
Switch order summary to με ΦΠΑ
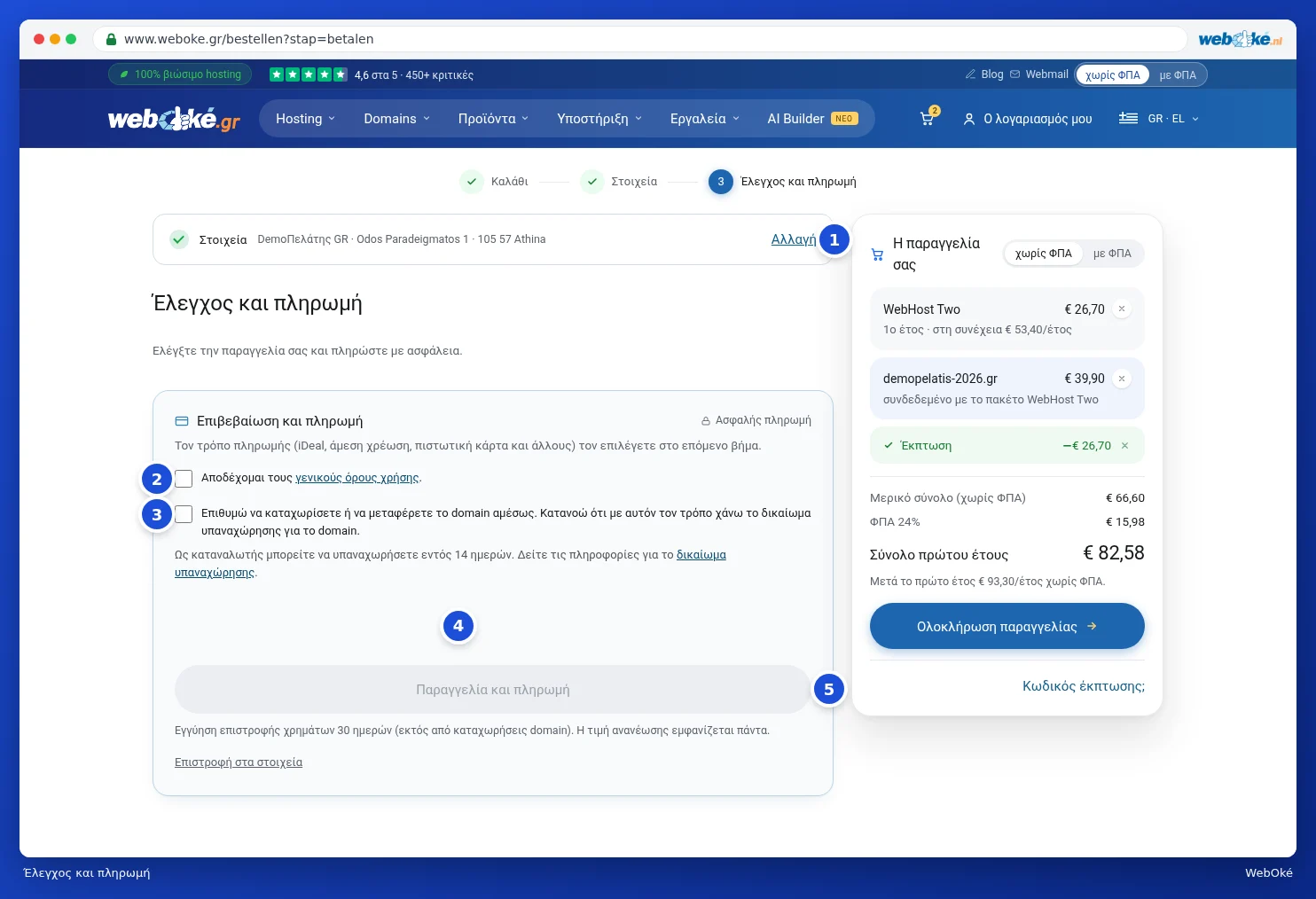click(1112, 254)
